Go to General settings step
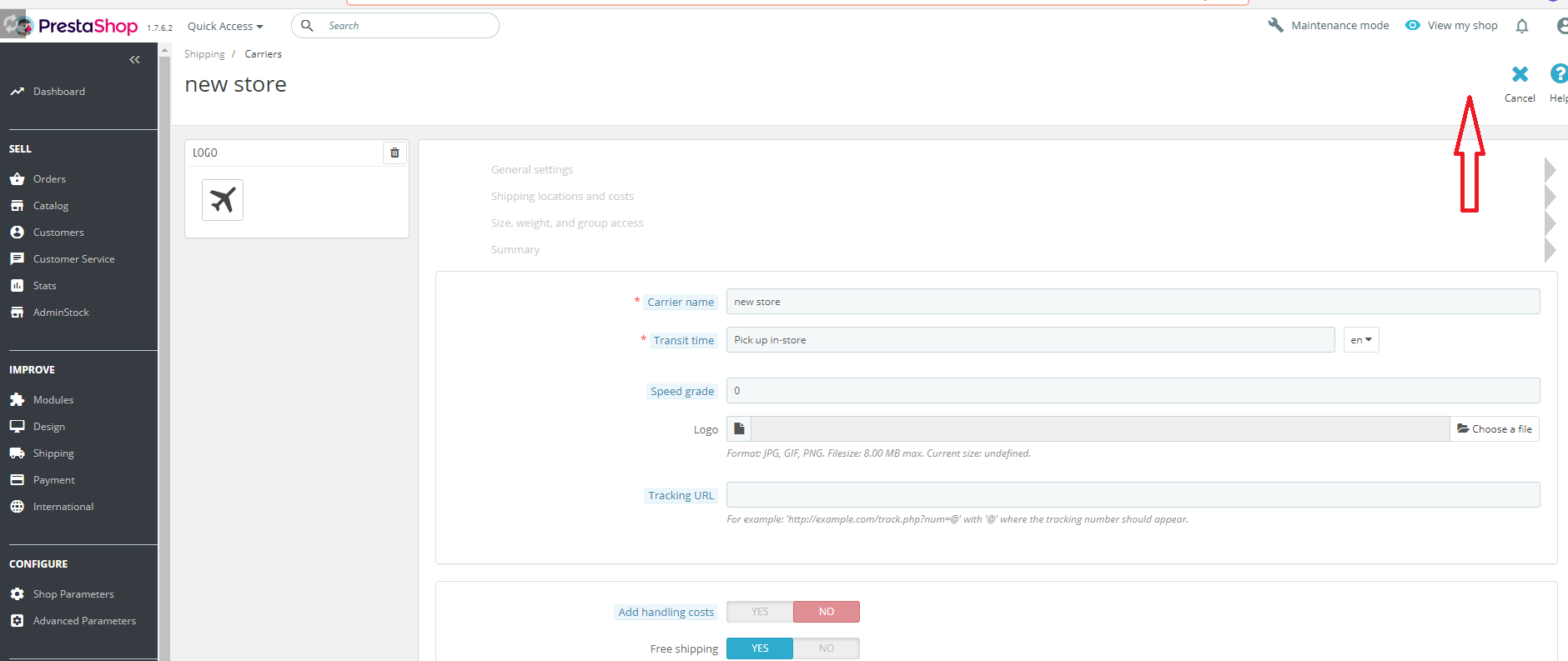The width and height of the screenshot is (1568, 661). 532,170
